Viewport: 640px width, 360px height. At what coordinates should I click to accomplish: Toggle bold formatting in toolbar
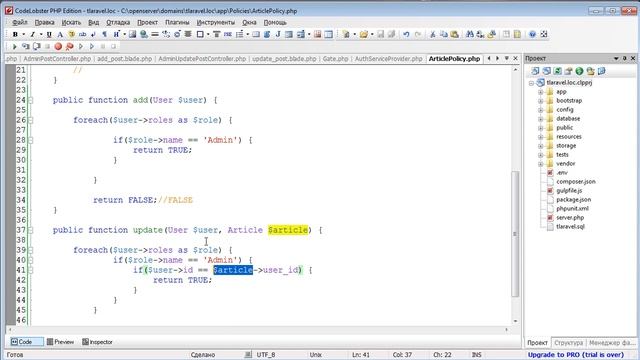[x=15, y=35]
